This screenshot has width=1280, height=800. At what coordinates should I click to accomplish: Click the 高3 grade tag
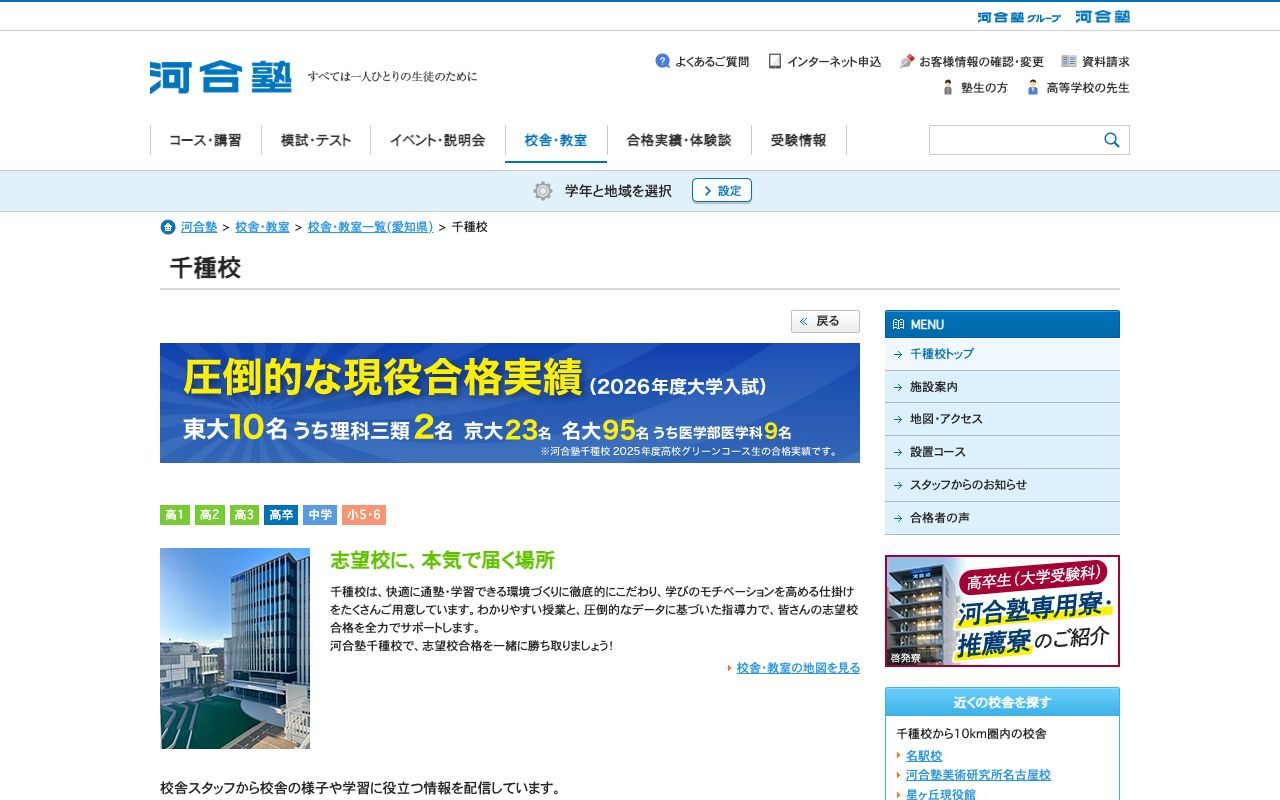click(244, 515)
